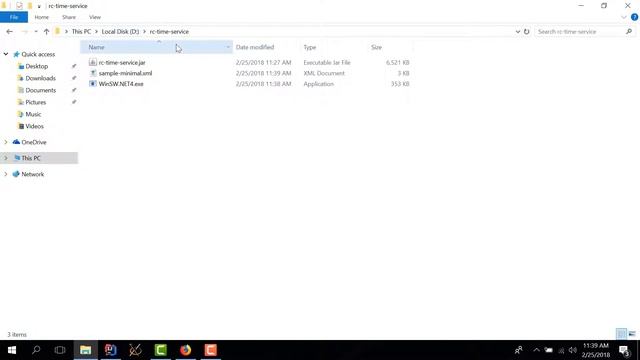Expand the Network tree node

[6, 174]
